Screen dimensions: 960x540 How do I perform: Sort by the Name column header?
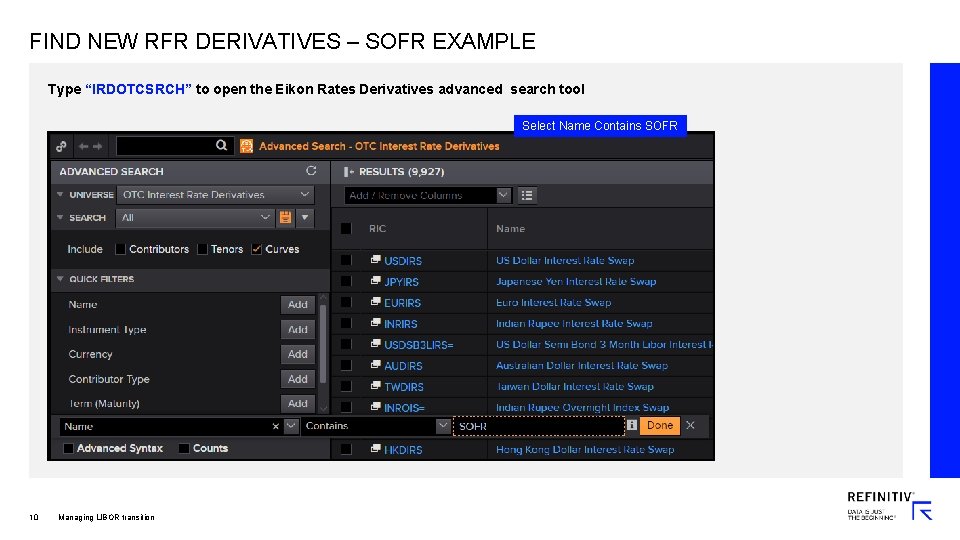pyautogui.click(x=511, y=228)
